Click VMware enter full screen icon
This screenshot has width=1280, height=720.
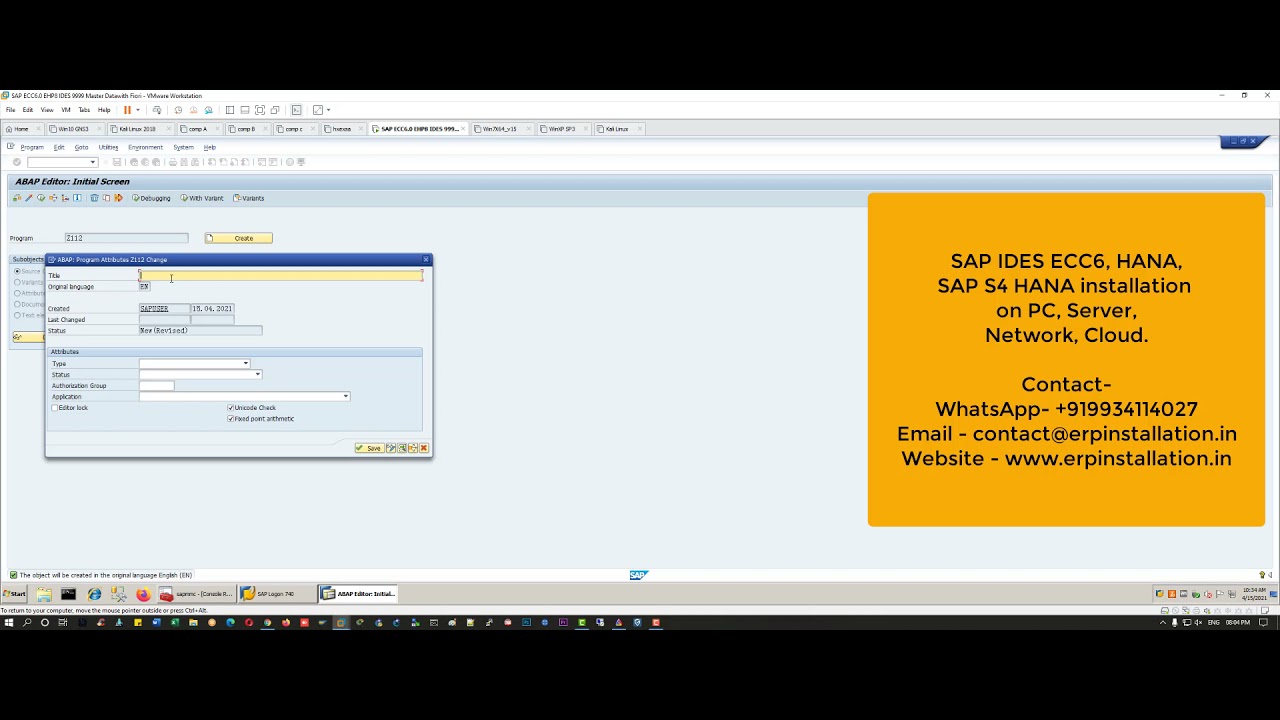click(260, 110)
